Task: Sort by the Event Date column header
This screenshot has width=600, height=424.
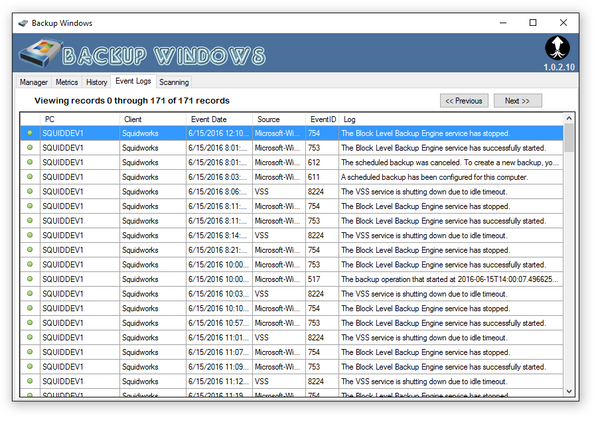Action: [218, 119]
